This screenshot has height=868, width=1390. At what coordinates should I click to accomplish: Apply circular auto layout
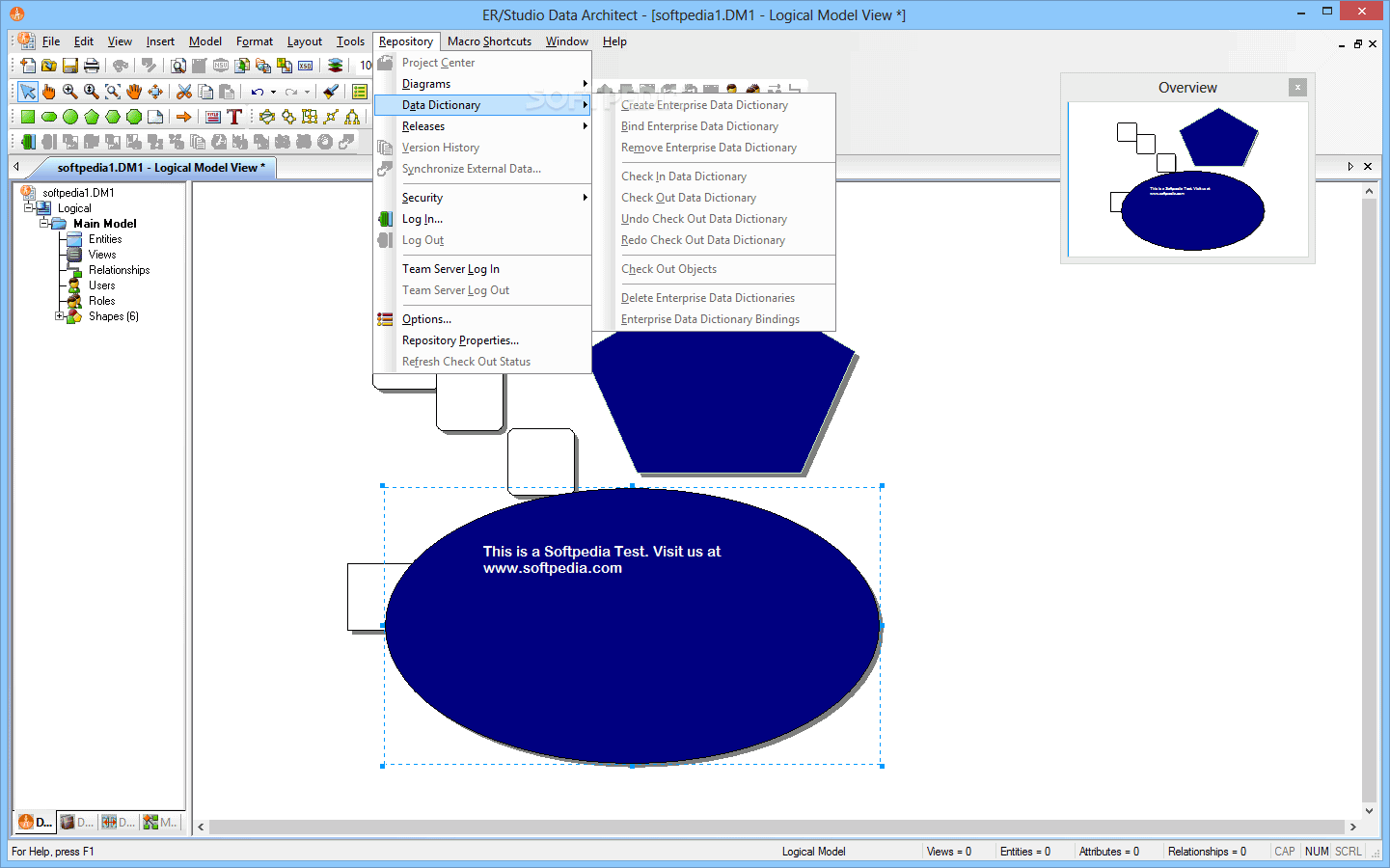coord(267,117)
